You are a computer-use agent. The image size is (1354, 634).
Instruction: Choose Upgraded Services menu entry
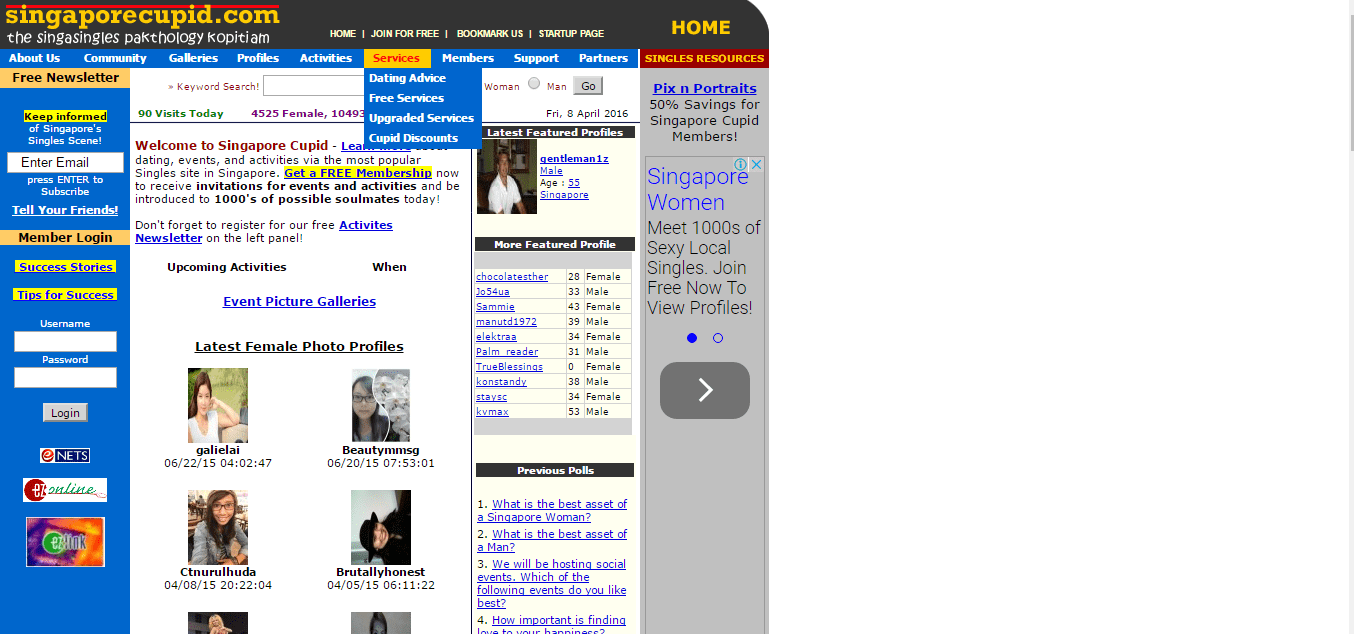click(x=422, y=118)
